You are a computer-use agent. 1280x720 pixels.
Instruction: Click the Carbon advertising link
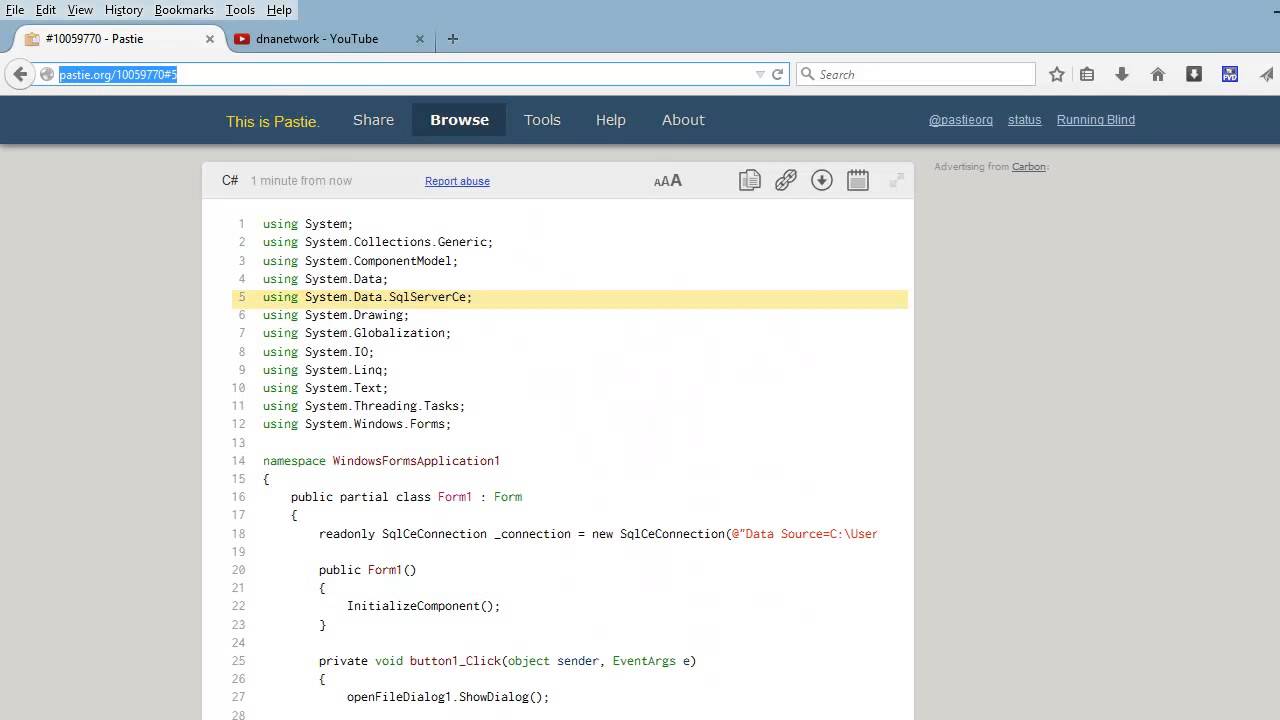[1029, 167]
